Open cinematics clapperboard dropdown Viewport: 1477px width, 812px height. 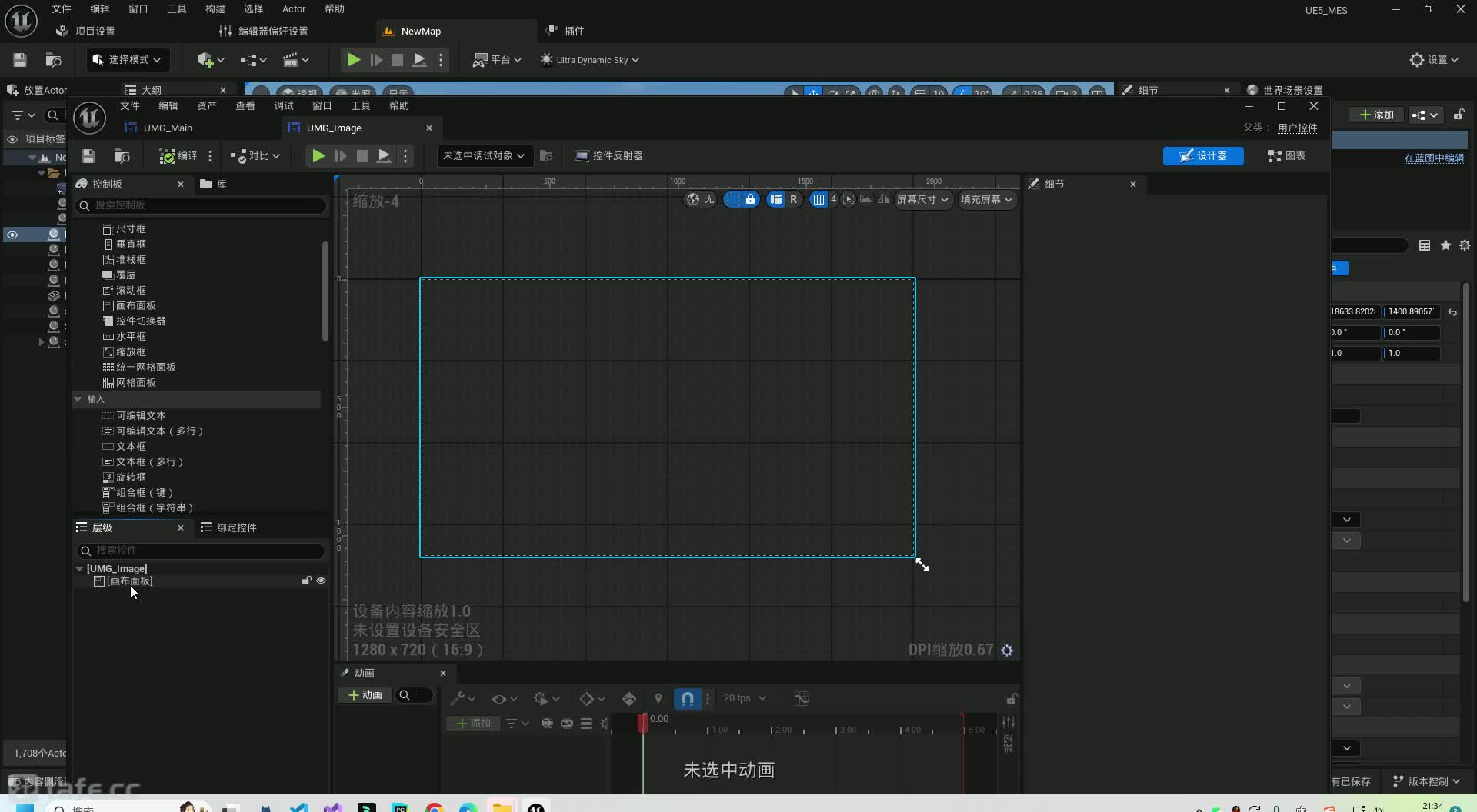click(x=295, y=59)
